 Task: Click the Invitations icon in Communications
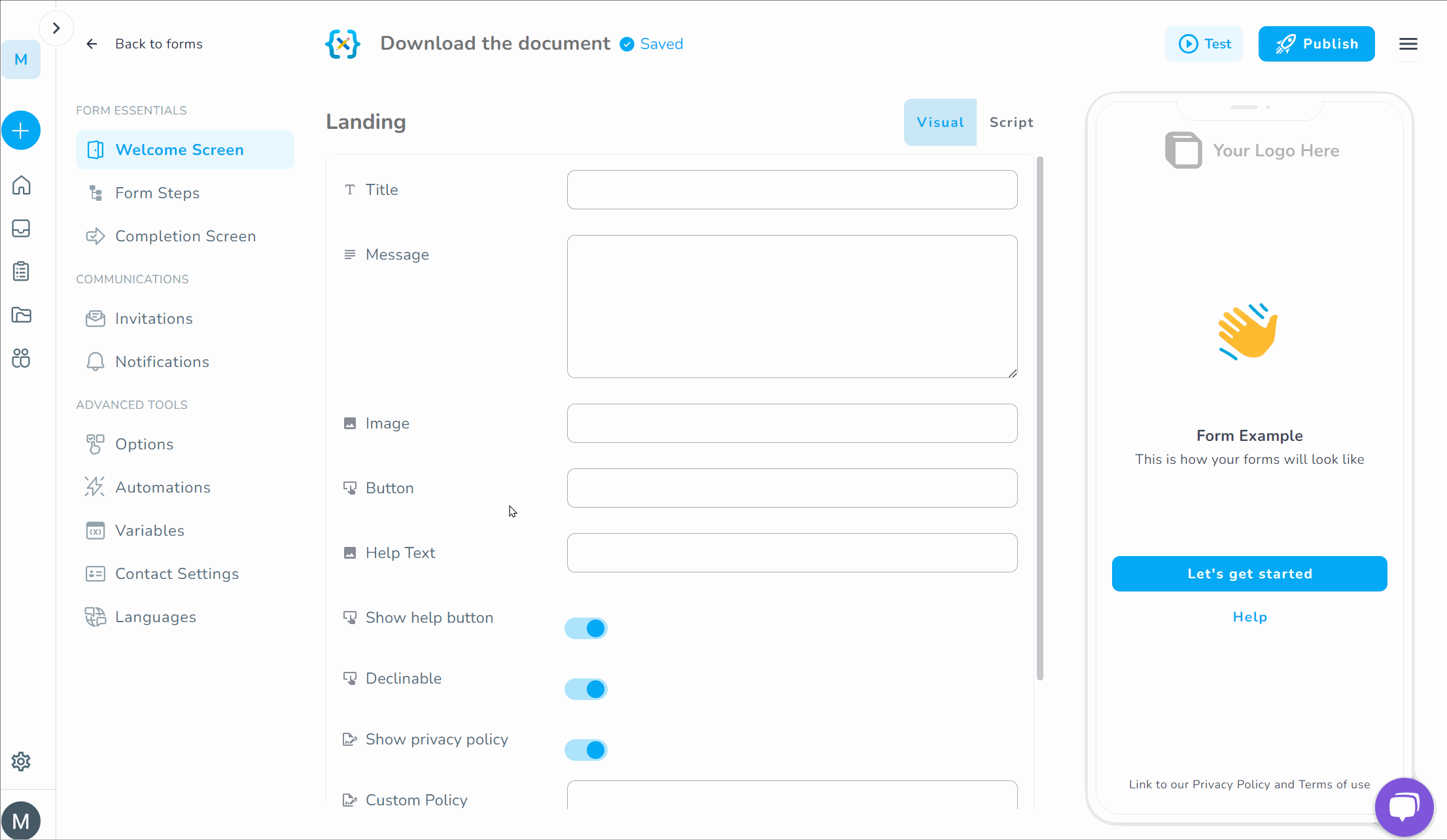(x=95, y=318)
